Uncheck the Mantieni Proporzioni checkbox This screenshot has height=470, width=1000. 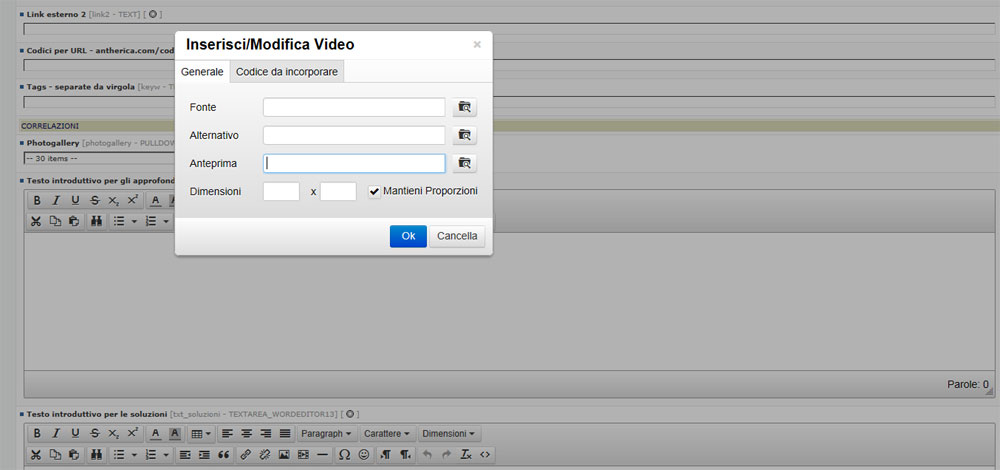click(x=374, y=191)
